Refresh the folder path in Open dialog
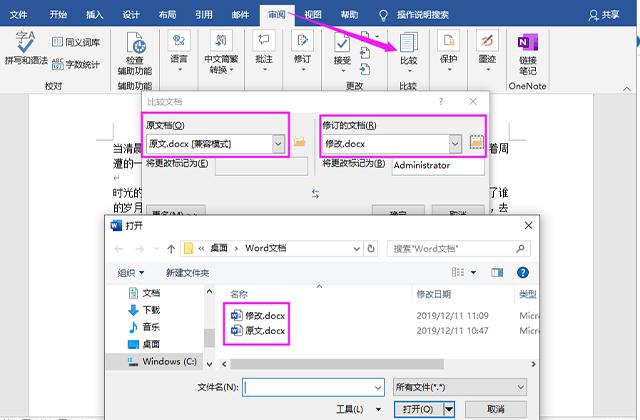 [x=371, y=249]
